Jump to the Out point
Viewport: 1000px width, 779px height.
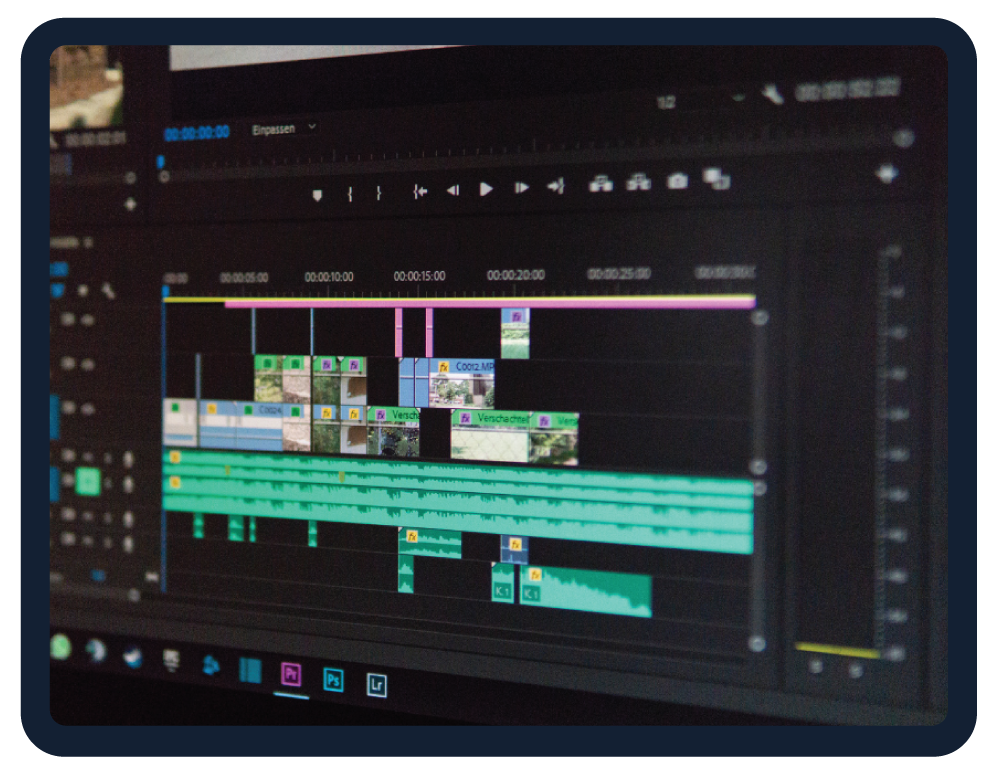pos(556,186)
